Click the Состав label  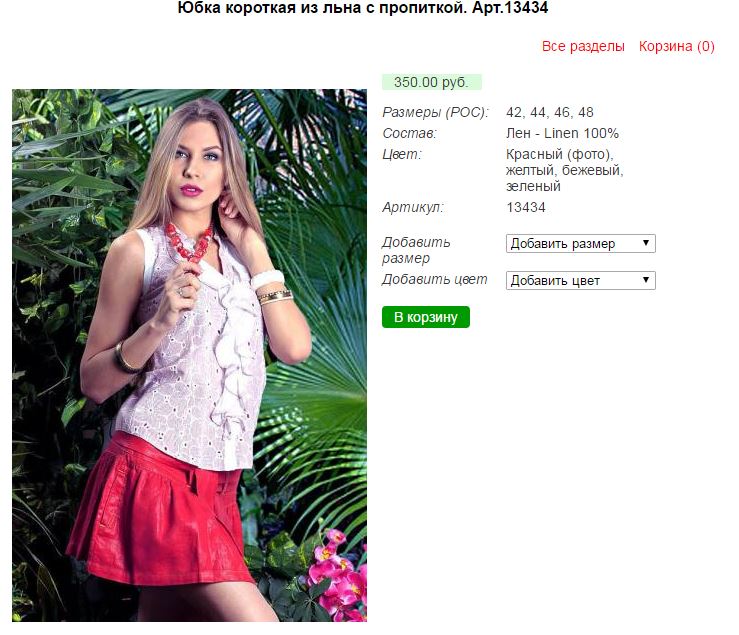(410, 133)
